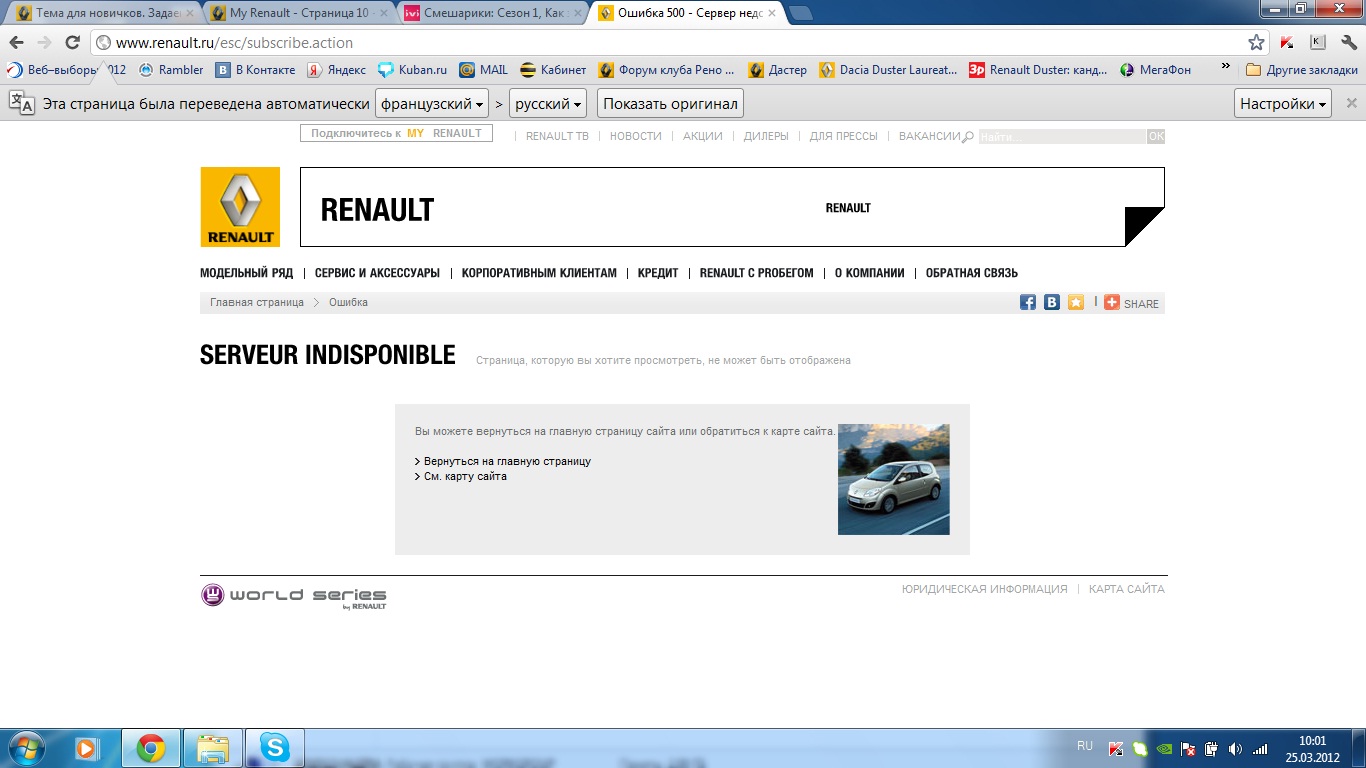This screenshot has height=768, width=1366.
Task: Switch to Смешарики tab
Action: pos(490,14)
